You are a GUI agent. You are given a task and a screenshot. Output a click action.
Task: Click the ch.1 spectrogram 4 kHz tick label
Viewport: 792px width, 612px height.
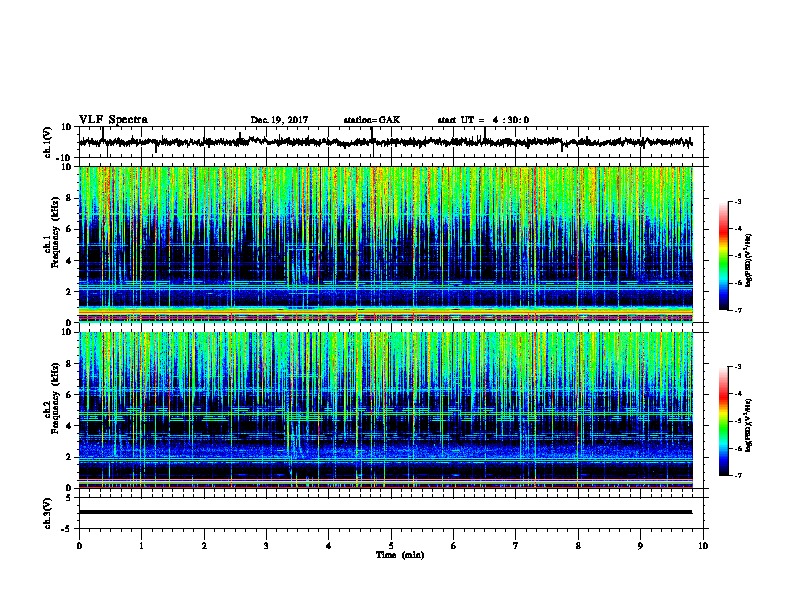click(69, 261)
